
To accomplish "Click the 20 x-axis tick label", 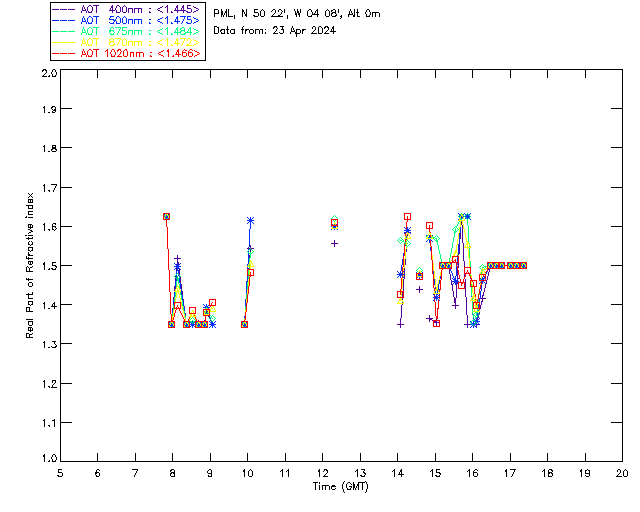I will tap(622, 473).
